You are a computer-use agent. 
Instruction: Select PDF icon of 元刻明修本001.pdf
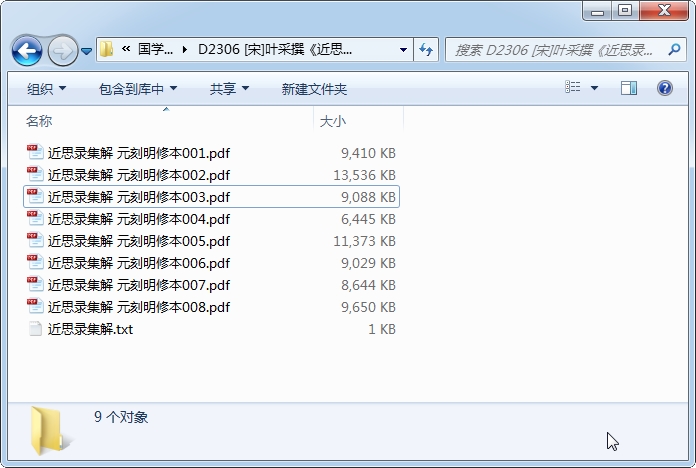(35, 153)
